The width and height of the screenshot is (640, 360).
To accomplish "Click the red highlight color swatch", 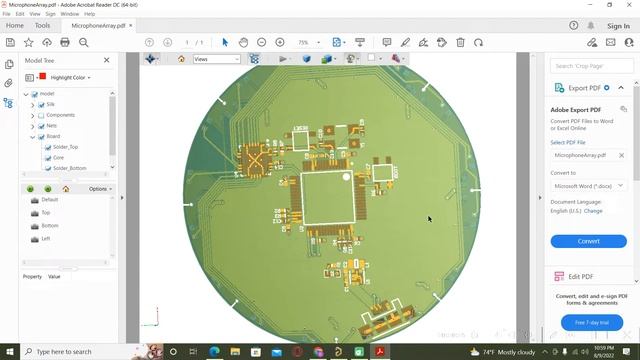I will click(42, 76).
